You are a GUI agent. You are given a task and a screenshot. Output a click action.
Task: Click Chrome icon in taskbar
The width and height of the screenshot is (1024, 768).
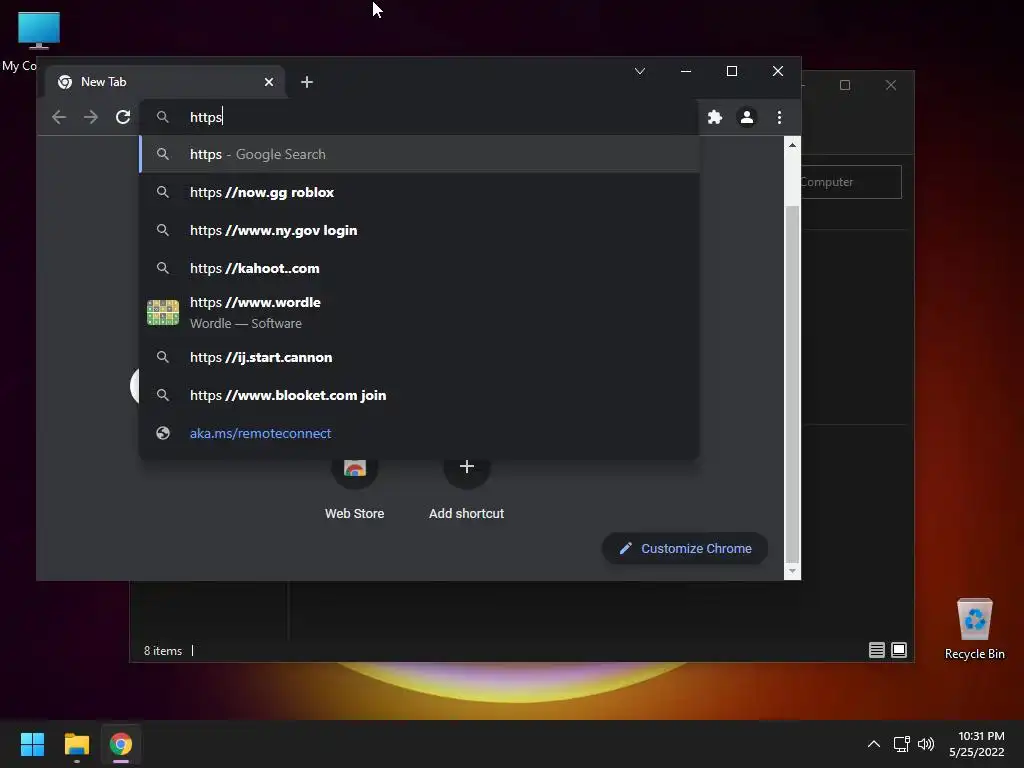[121, 744]
